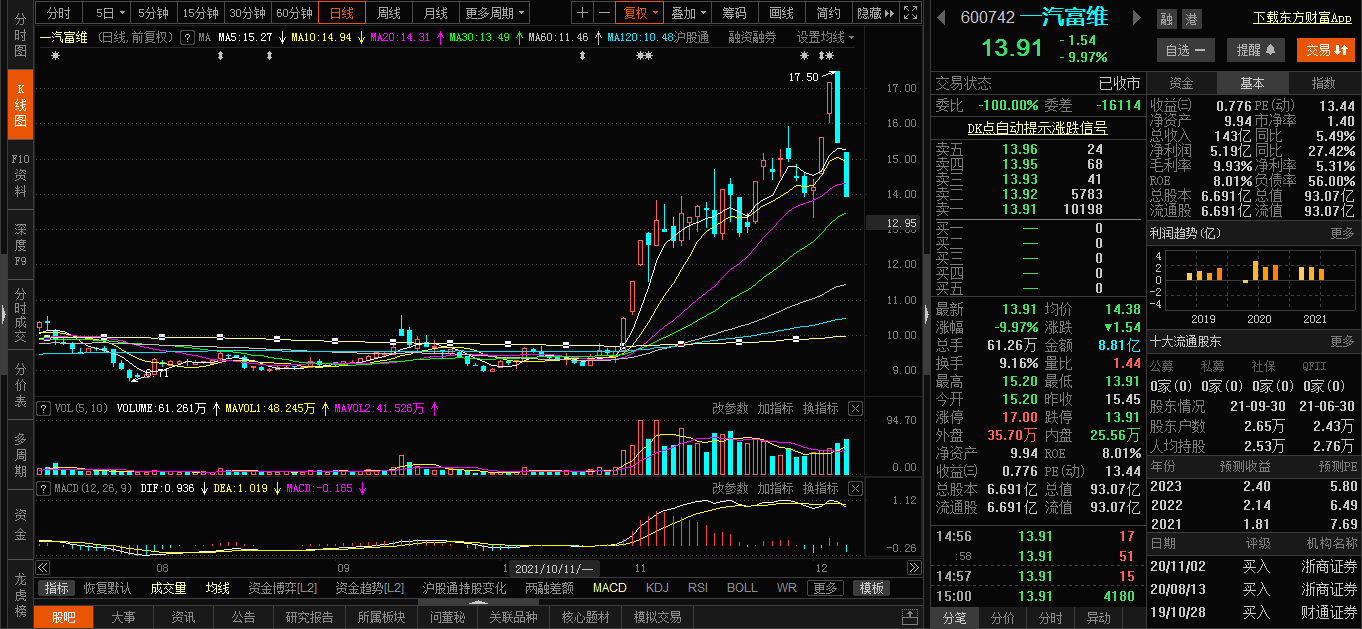Collapse the right panel divider arrow
The width and height of the screenshot is (1362, 629).
click(925, 315)
